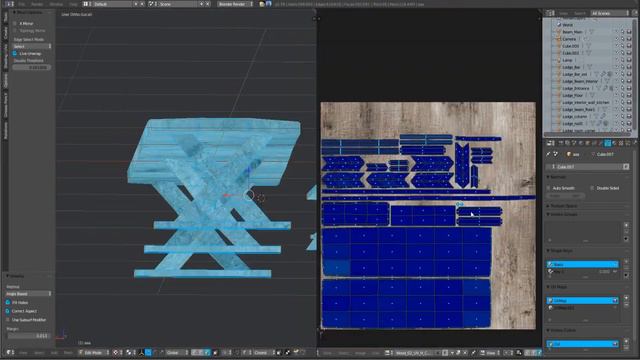Click add button beside Vertex Colors list

coord(626,341)
